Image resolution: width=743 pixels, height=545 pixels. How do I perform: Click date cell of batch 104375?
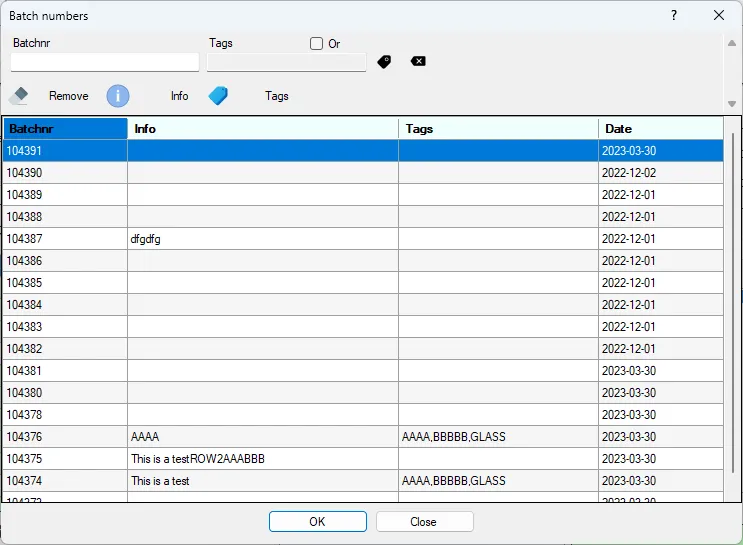pyautogui.click(x=661, y=459)
